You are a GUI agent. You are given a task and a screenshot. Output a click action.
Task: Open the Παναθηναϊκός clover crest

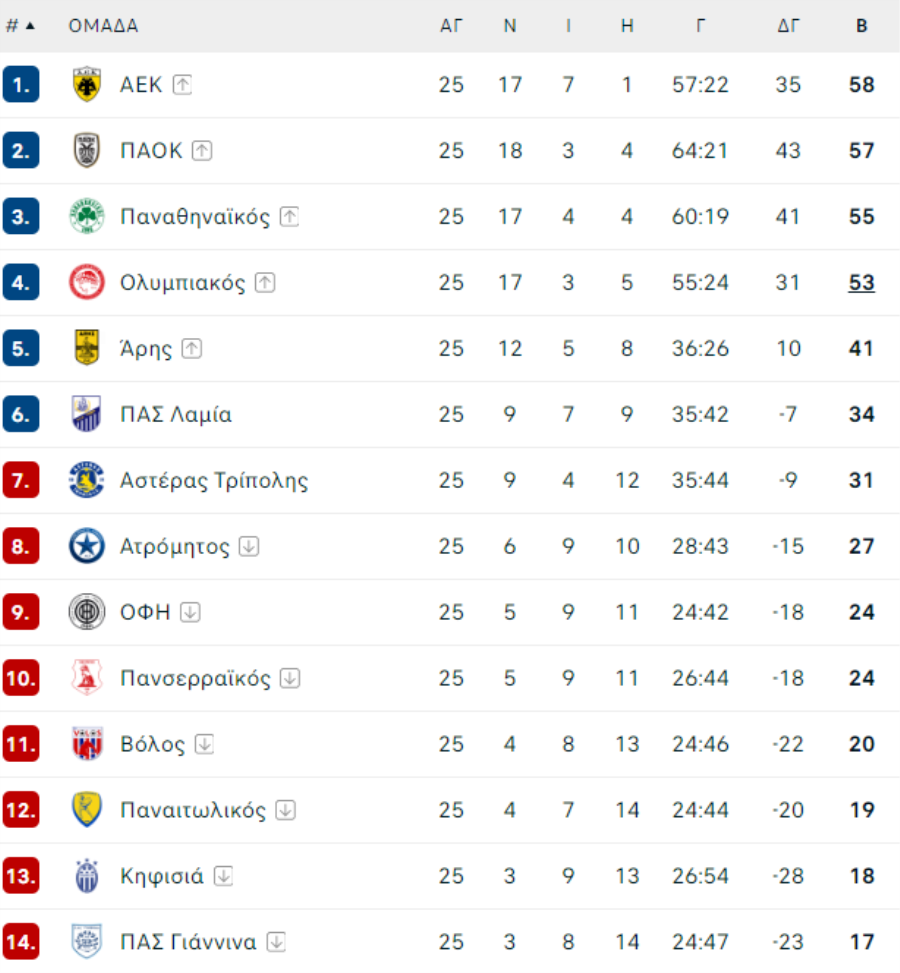click(x=87, y=217)
